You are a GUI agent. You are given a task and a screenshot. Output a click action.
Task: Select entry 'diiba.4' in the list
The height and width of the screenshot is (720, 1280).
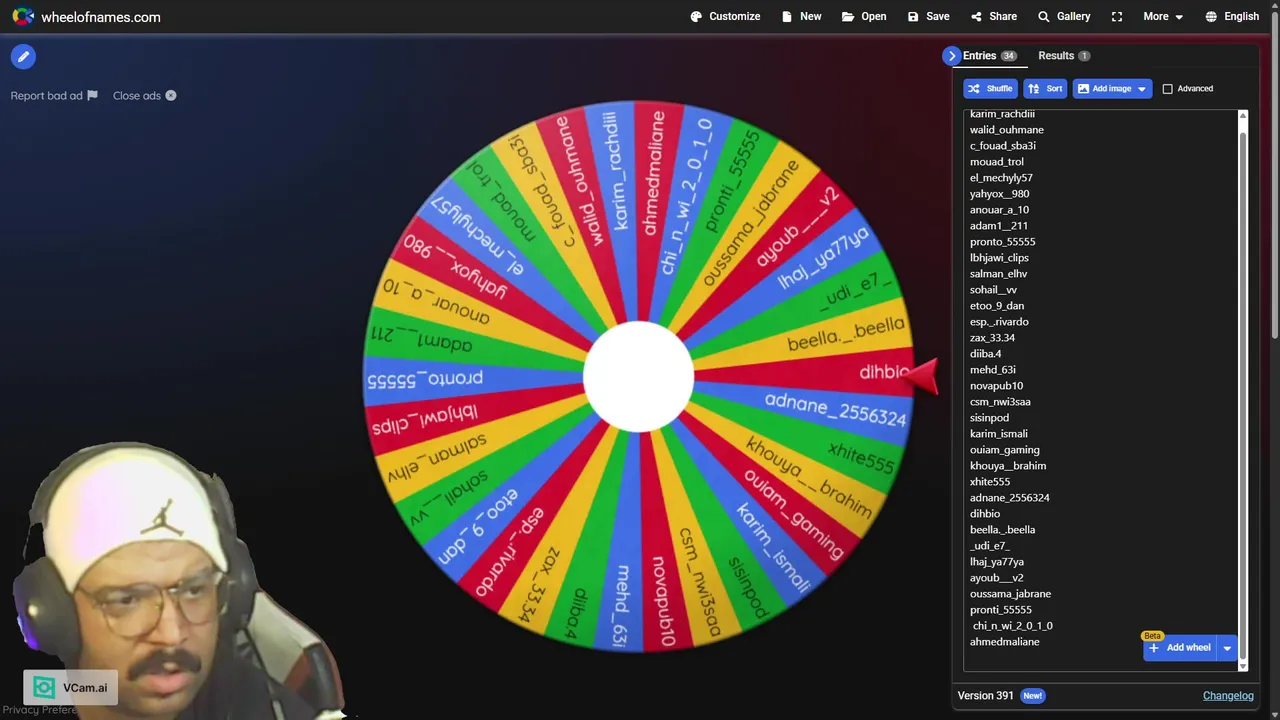click(x=985, y=354)
